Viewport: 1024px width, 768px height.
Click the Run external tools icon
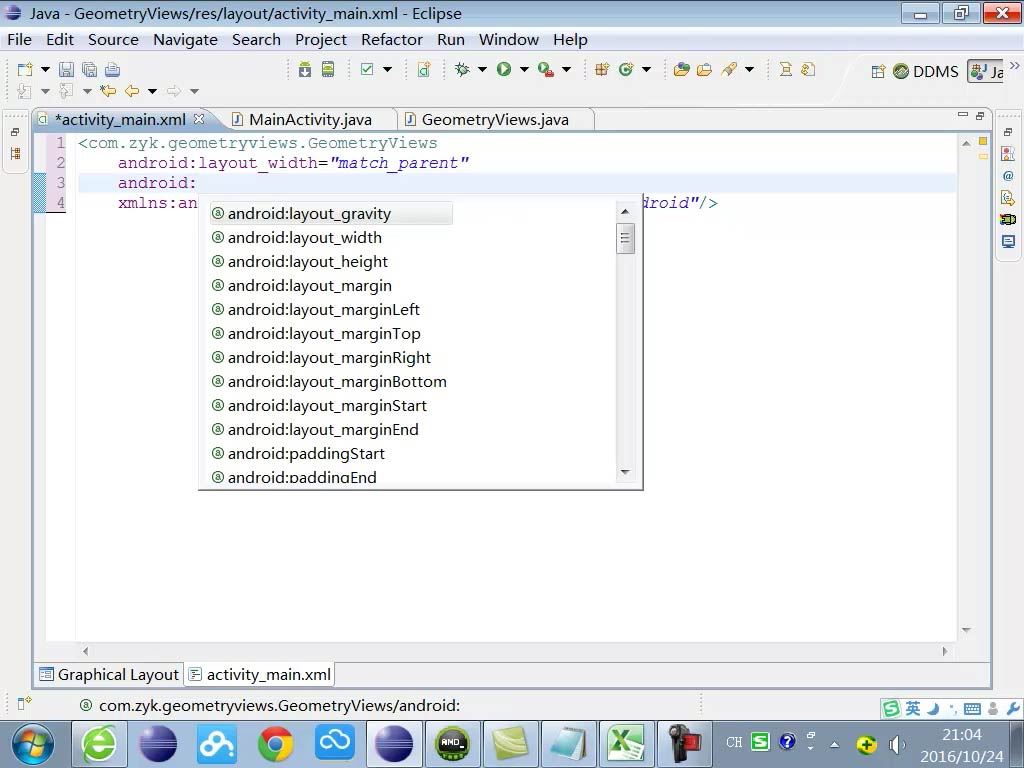coord(546,69)
